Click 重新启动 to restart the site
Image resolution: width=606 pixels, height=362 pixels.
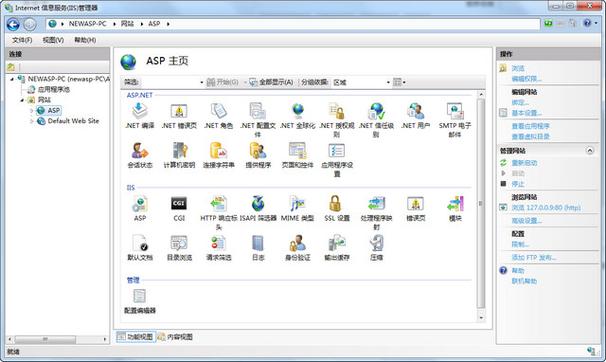524,163
